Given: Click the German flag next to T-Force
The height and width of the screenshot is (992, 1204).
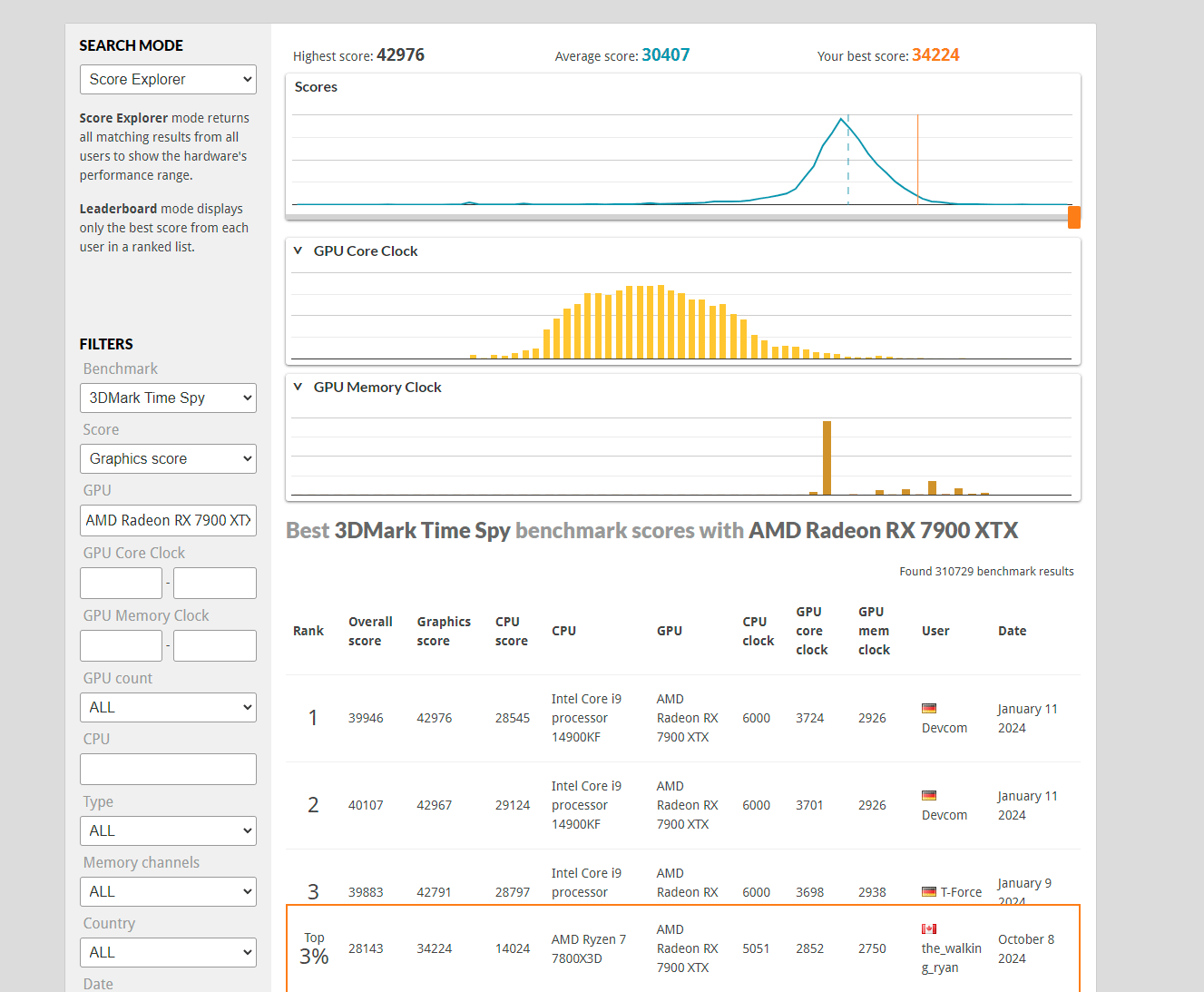Looking at the screenshot, I should coord(928,892).
